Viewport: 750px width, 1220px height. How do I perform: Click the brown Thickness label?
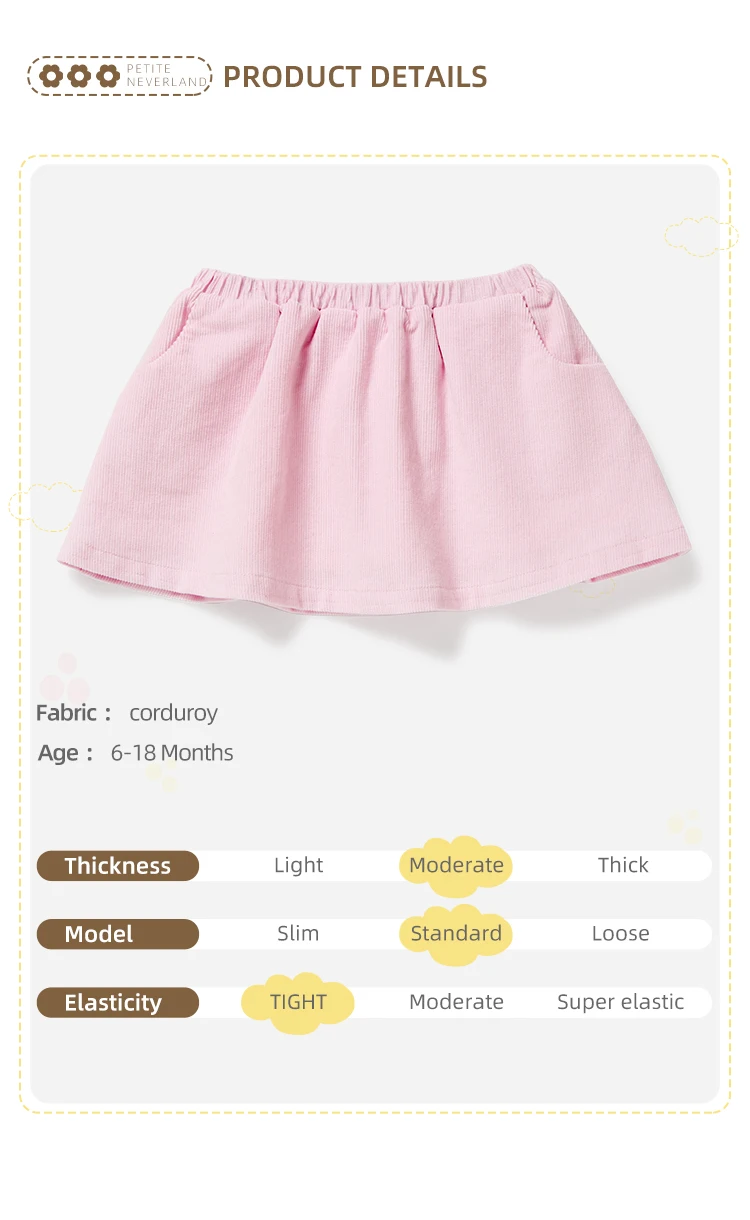(x=118, y=866)
